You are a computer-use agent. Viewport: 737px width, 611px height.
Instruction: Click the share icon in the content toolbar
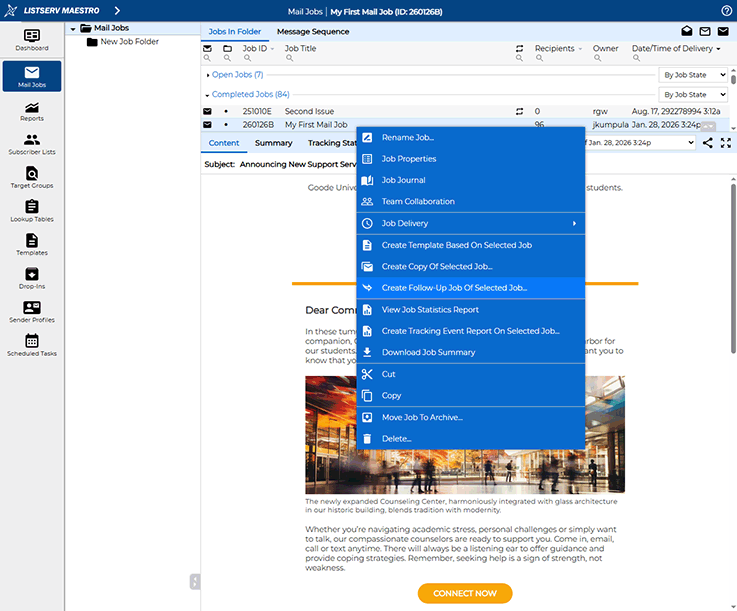coord(708,143)
